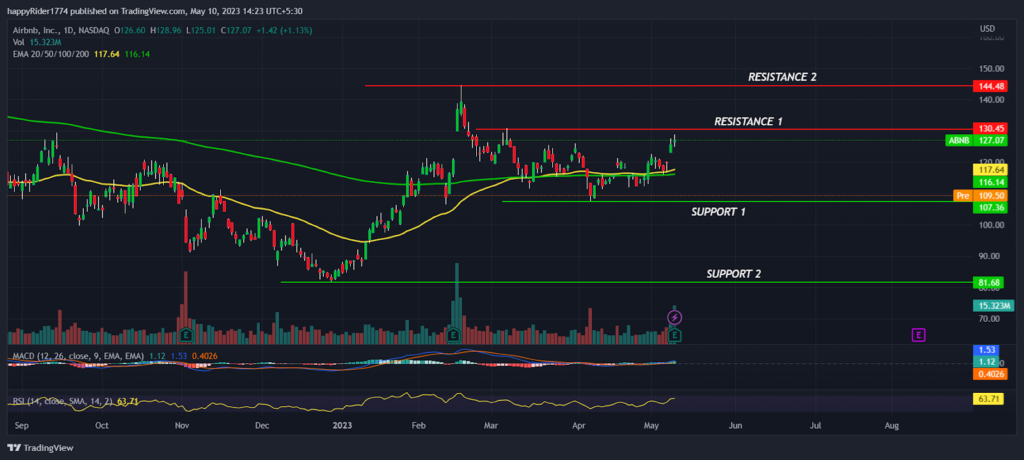Click the yellow 63.71 RSI value tag
1024x460 pixels.
point(989,399)
